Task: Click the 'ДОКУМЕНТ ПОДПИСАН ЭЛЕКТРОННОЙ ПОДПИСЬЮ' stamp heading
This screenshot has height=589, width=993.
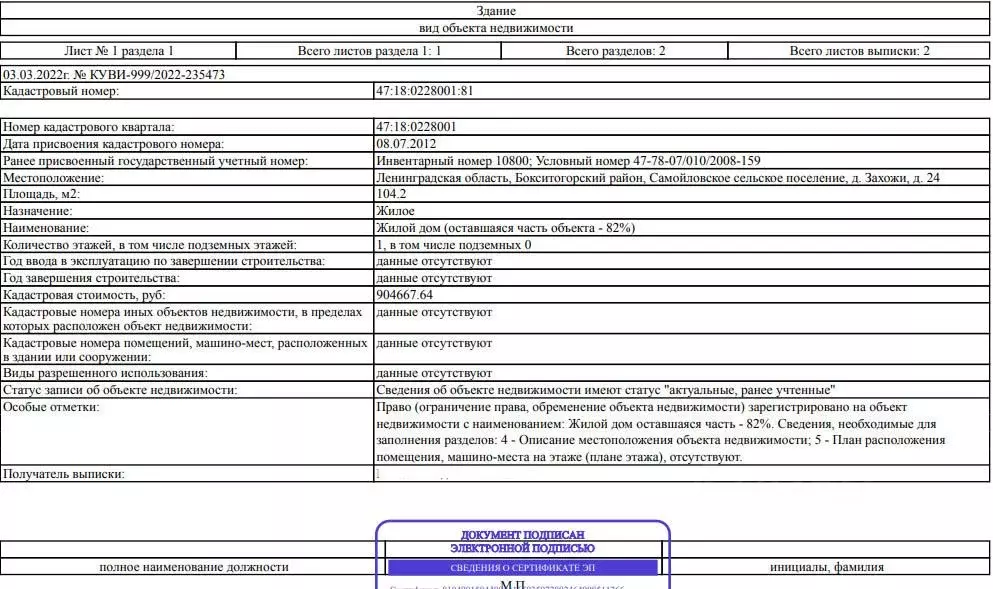Action: 522,542
